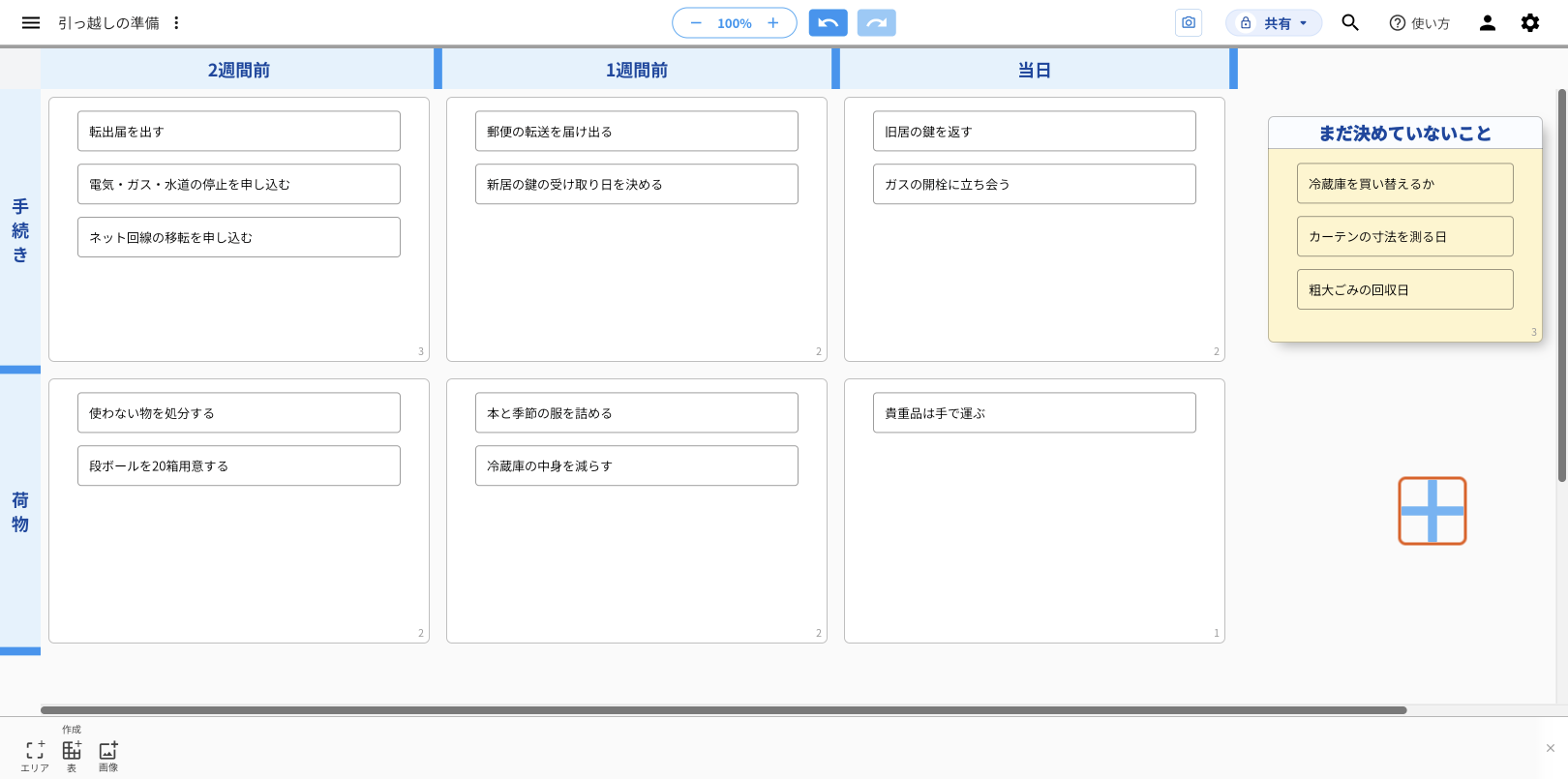Zoom out with the minus button
Image resolution: width=1568 pixels, height=779 pixels.
[x=696, y=22]
